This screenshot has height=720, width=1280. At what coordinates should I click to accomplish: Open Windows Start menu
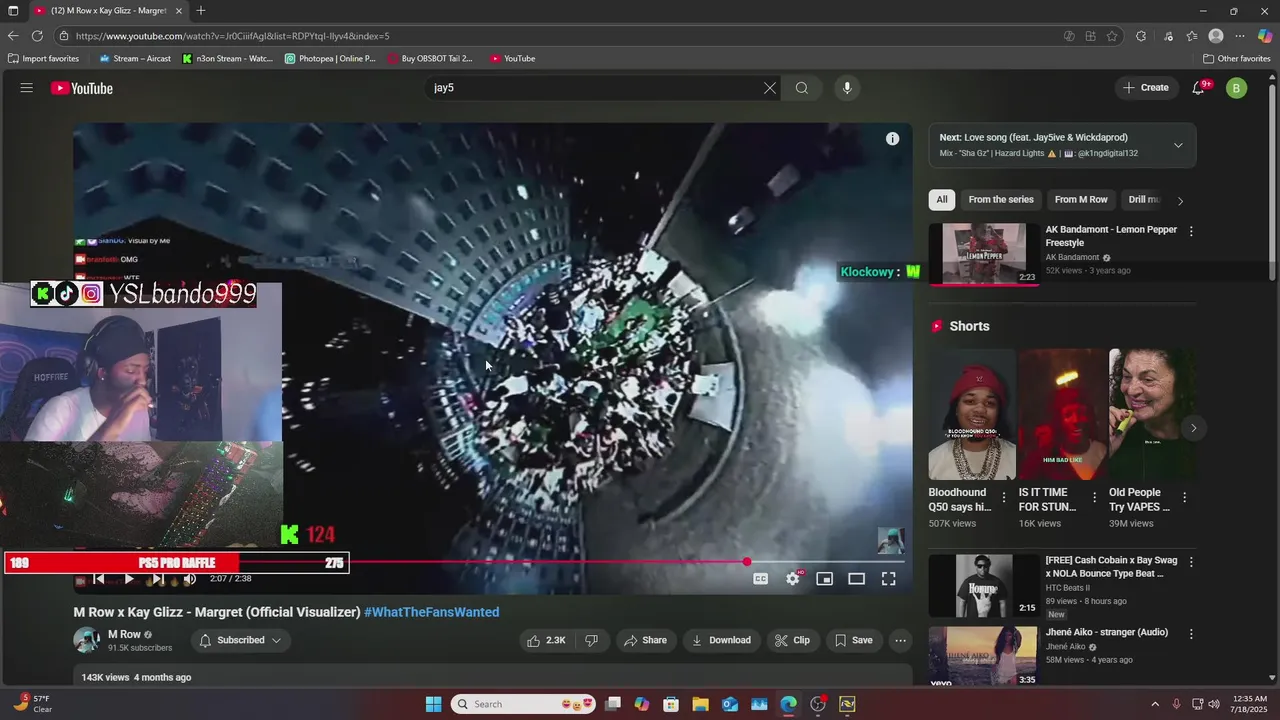coord(433,704)
